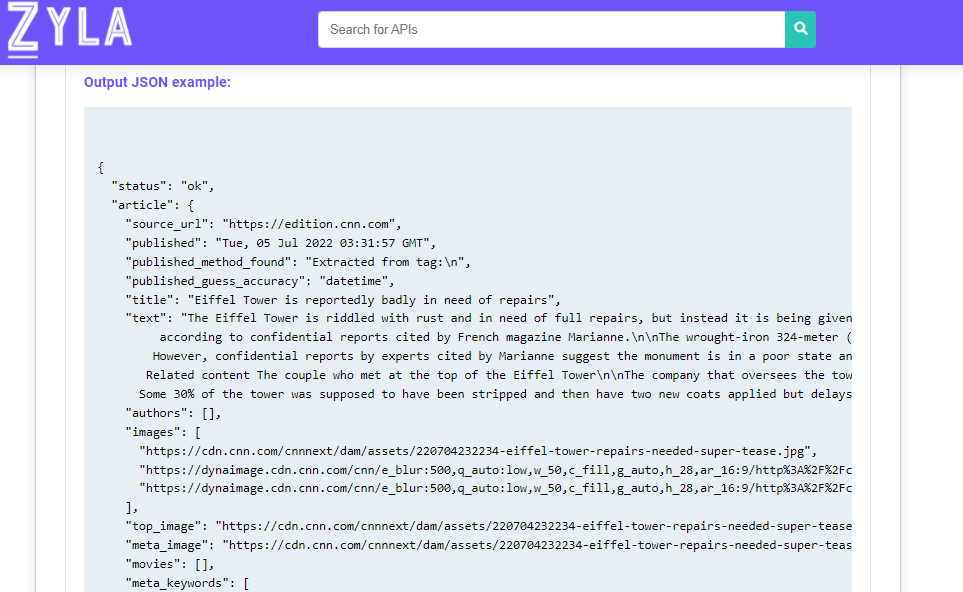Select line starting "according to confidential reports"
Image resolution: width=963 pixels, height=592 pixels.
[x=505, y=337]
